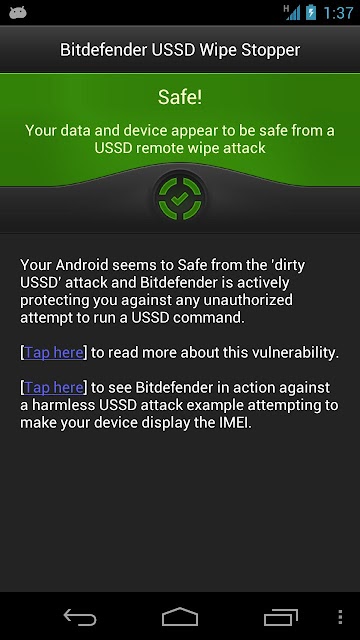
Task: Tap the mobile signal strength icon
Action: [x=292, y=13]
